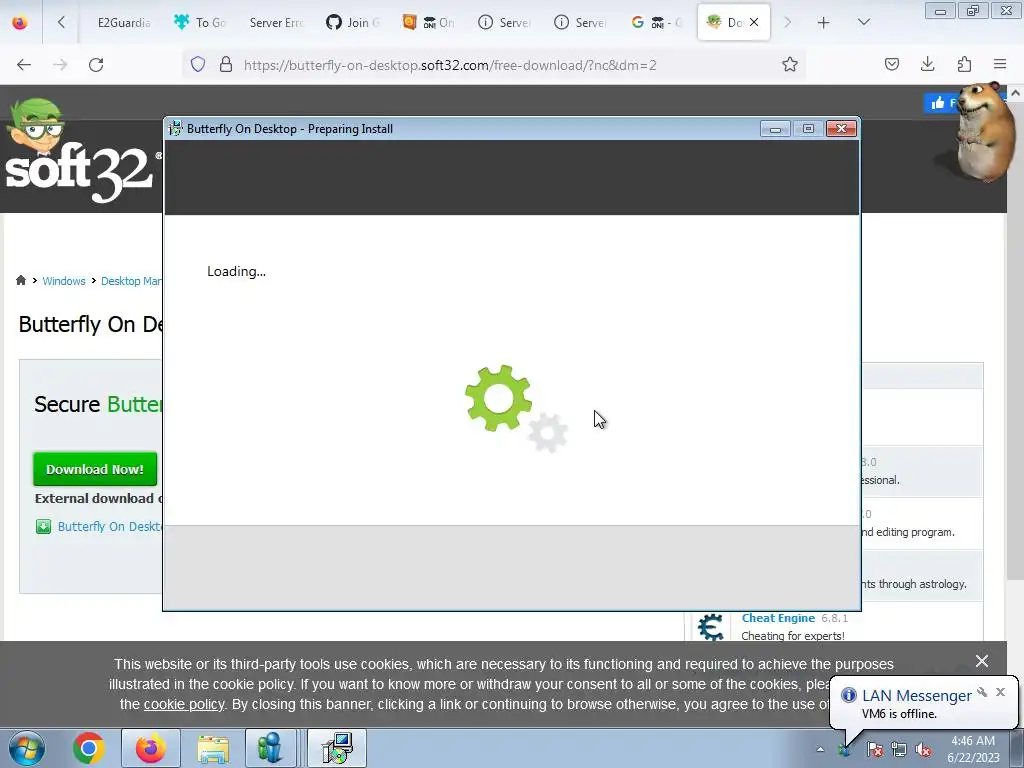Click the installer title bar icon
This screenshot has width=1024, height=768.
tap(175, 129)
